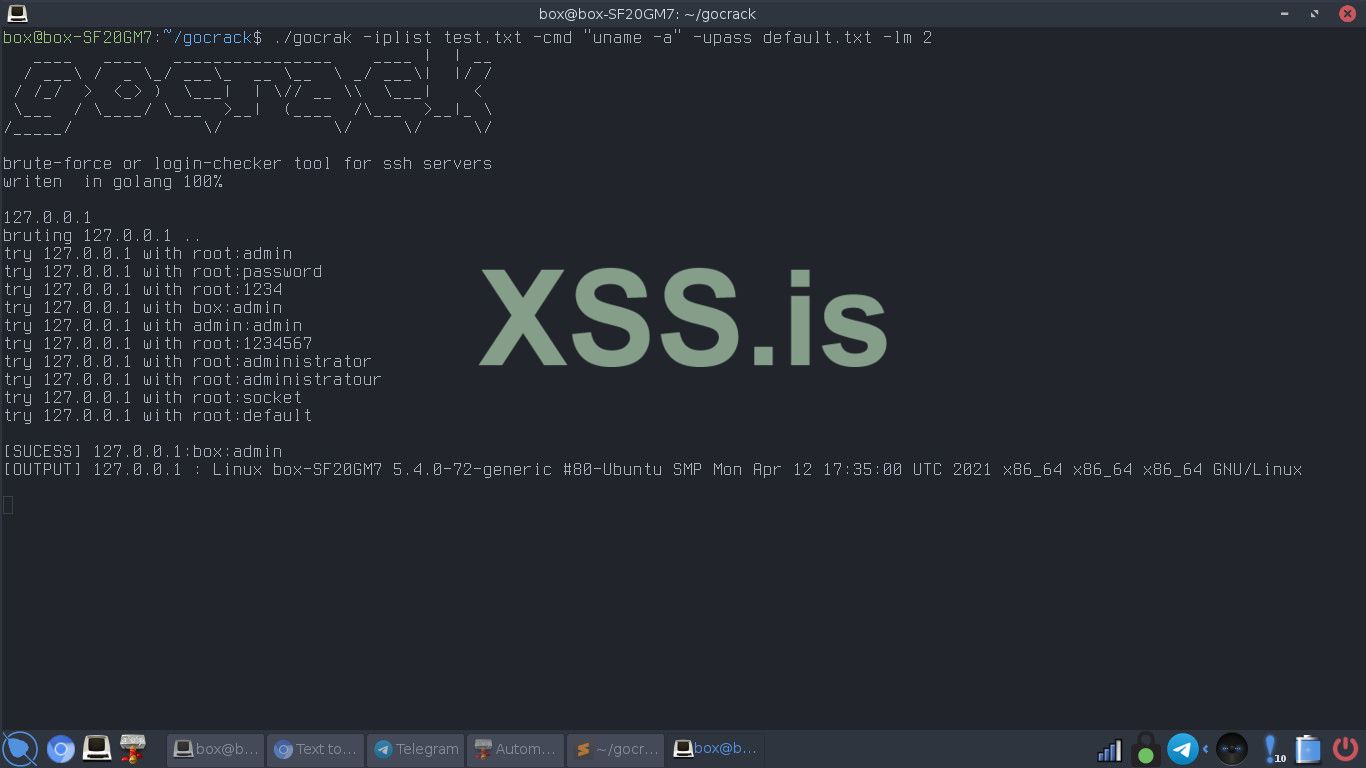Open the Kali-style start menu leaf icon
Screen dimensions: 1366x768
pyautogui.click(x=20, y=748)
